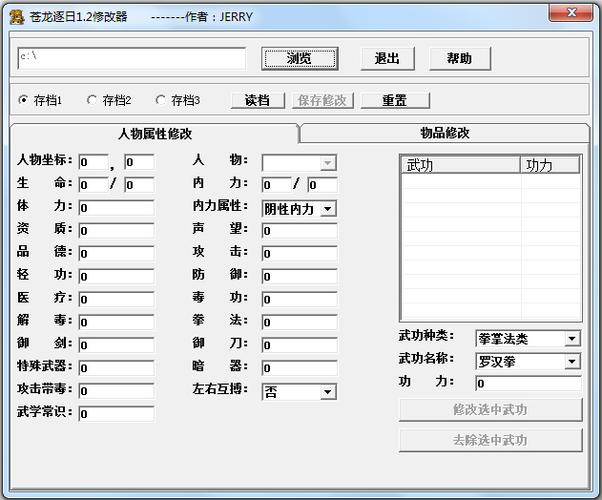Click the 武功 column header
The height and width of the screenshot is (500, 602).
click(x=461, y=165)
